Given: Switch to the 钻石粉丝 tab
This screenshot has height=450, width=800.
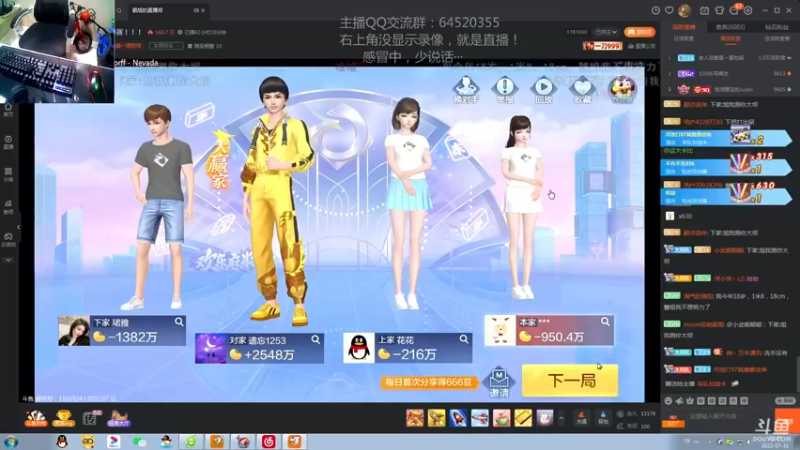Looking at the screenshot, I should pyautogui.click(x=777, y=27).
